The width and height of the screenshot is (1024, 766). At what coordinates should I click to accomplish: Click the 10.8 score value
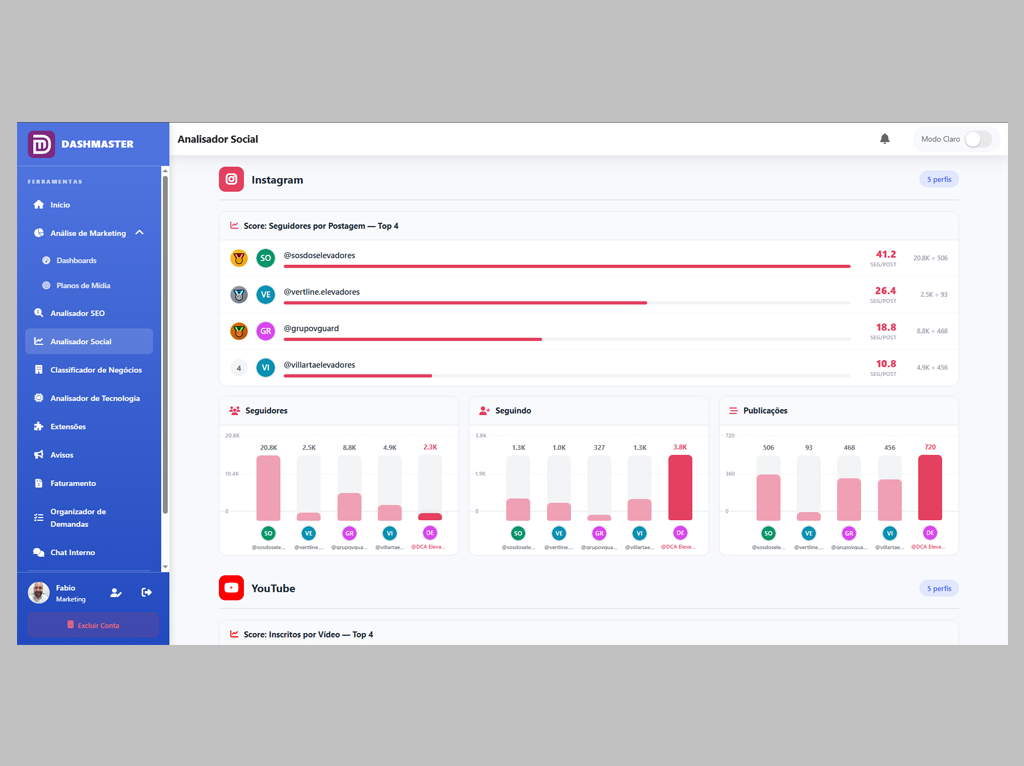[886, 364]
